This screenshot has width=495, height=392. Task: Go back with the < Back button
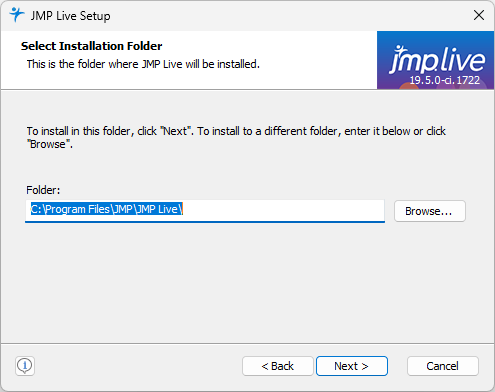pos(278,366)
